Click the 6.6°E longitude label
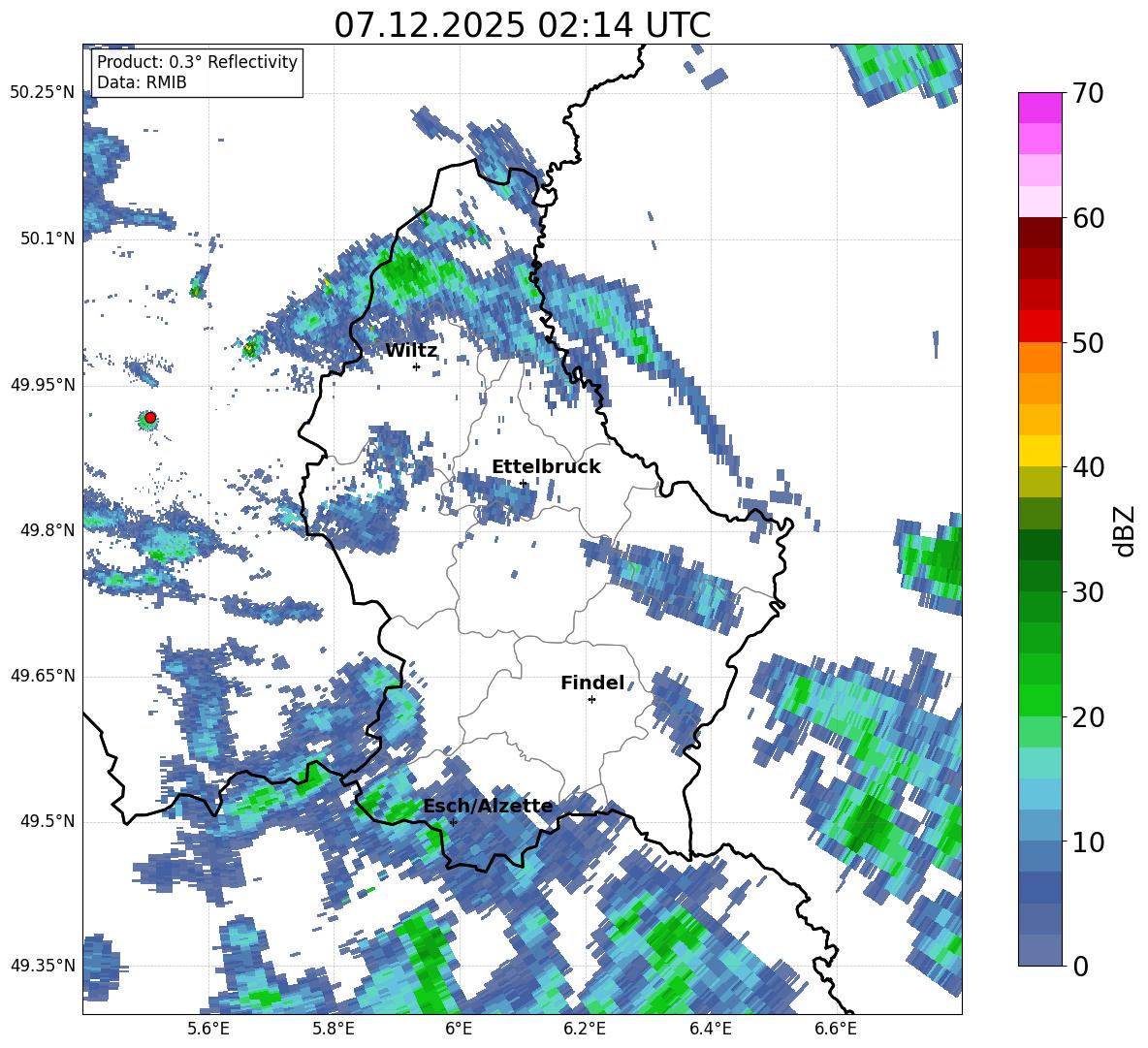 pos(836,1029)
